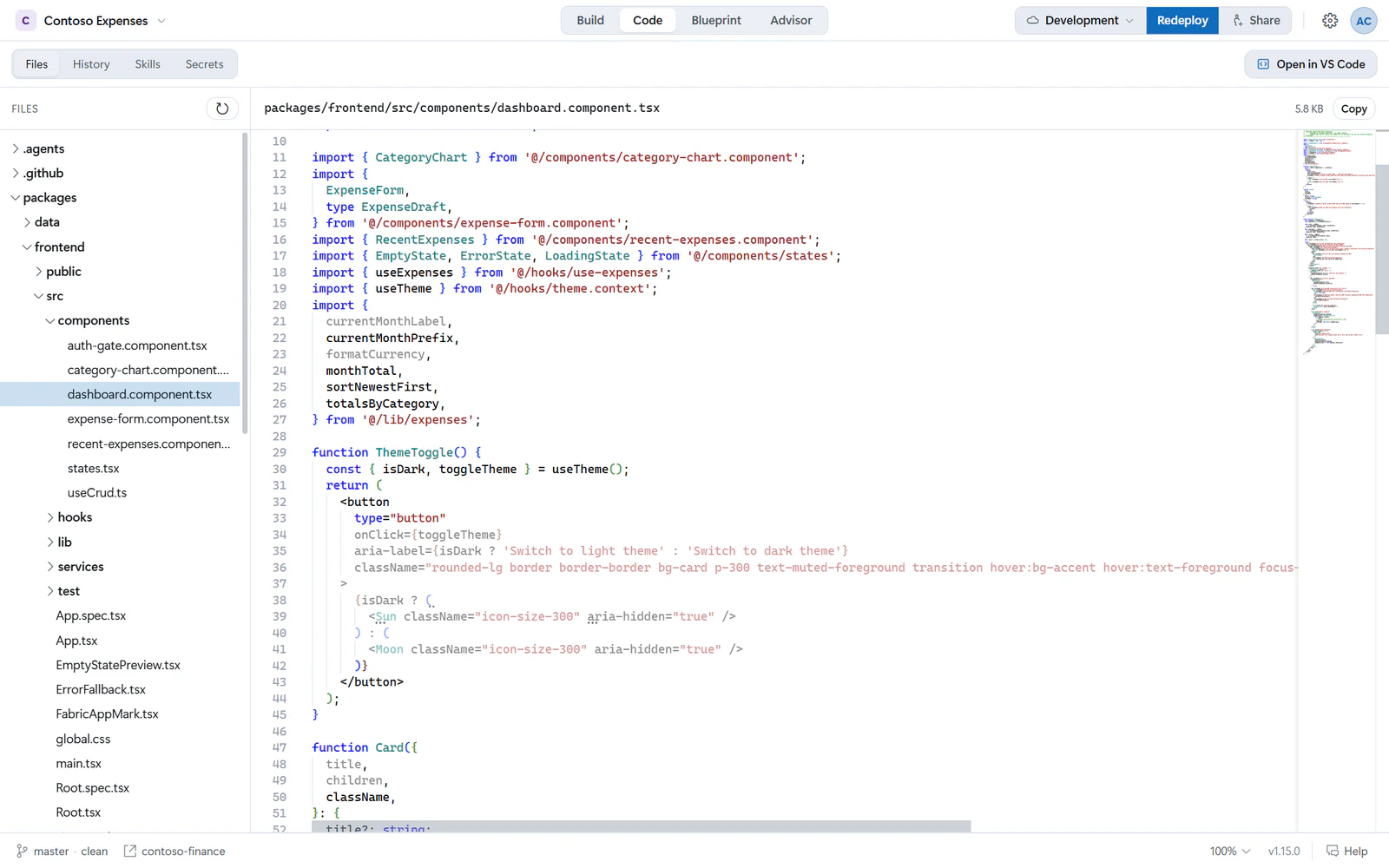Switch to the Advisor tab
1389x868 pixels.
[x=791, y=21]
